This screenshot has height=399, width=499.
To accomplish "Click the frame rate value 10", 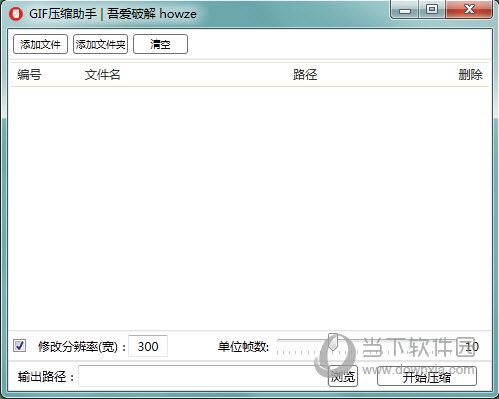I will [x=472, y=347].
